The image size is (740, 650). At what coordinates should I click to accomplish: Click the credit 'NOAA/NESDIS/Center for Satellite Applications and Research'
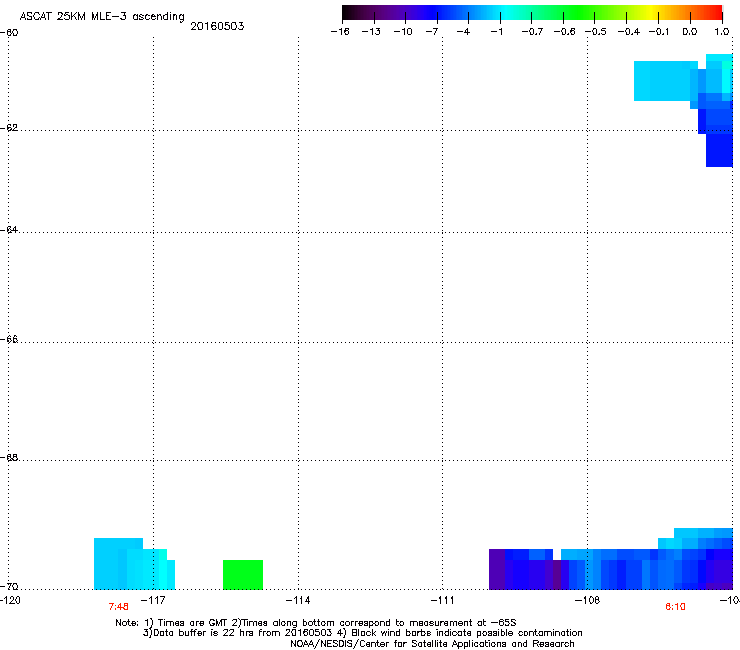(432, 644)
